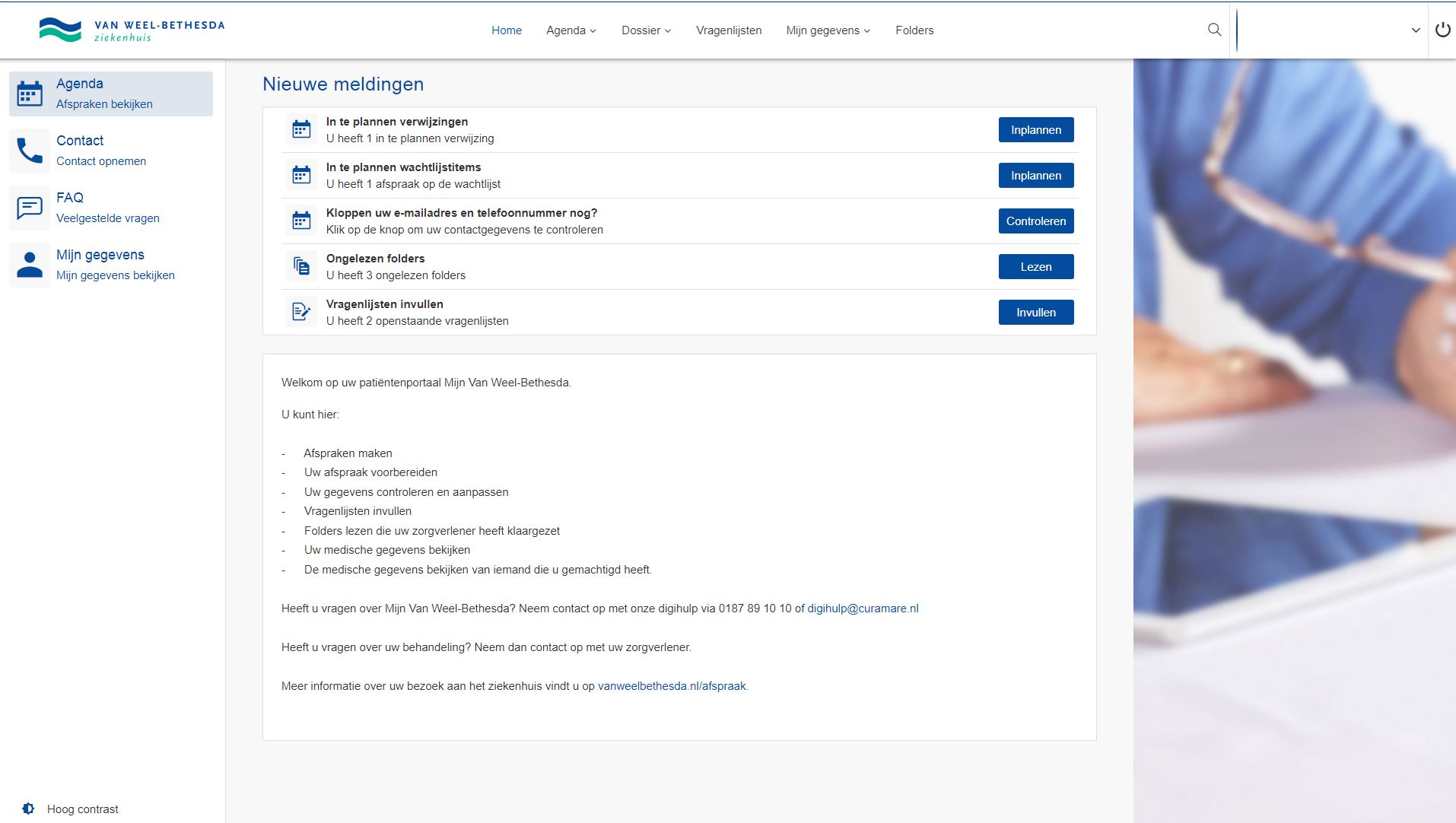
Task: Click the power logout icon
Action: [1442, 30]
